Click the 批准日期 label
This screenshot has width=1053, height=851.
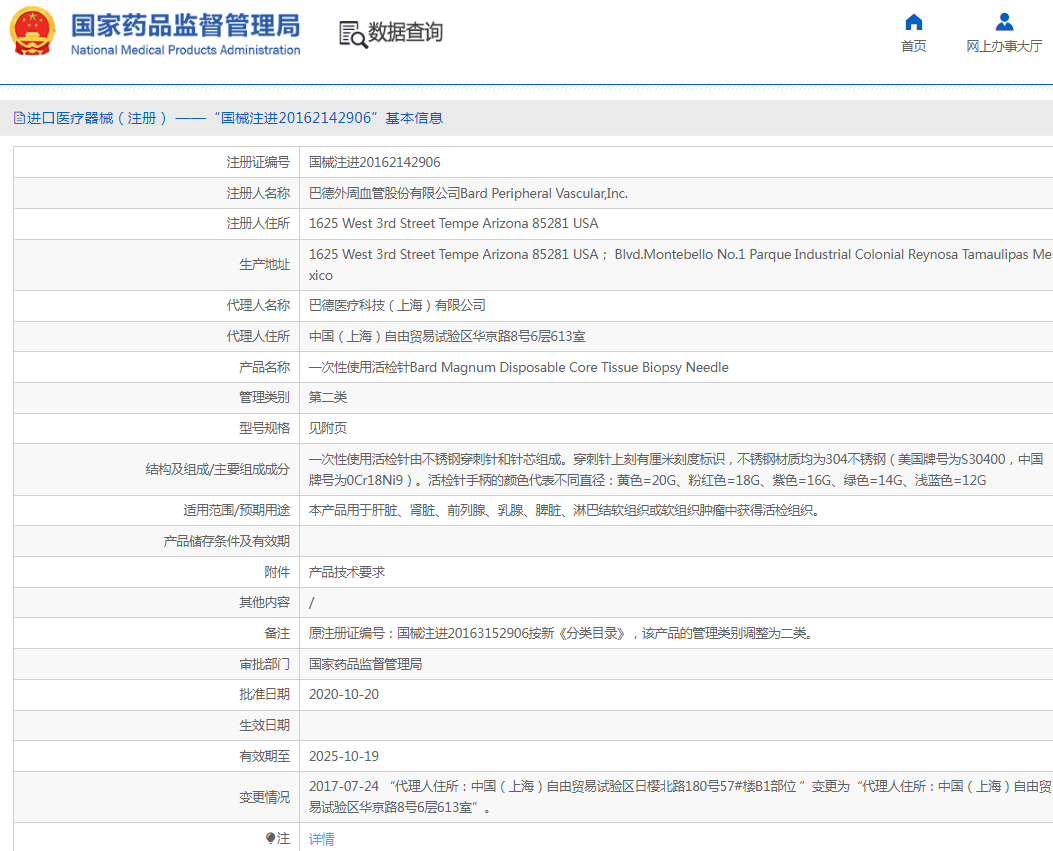coord(265,695)
